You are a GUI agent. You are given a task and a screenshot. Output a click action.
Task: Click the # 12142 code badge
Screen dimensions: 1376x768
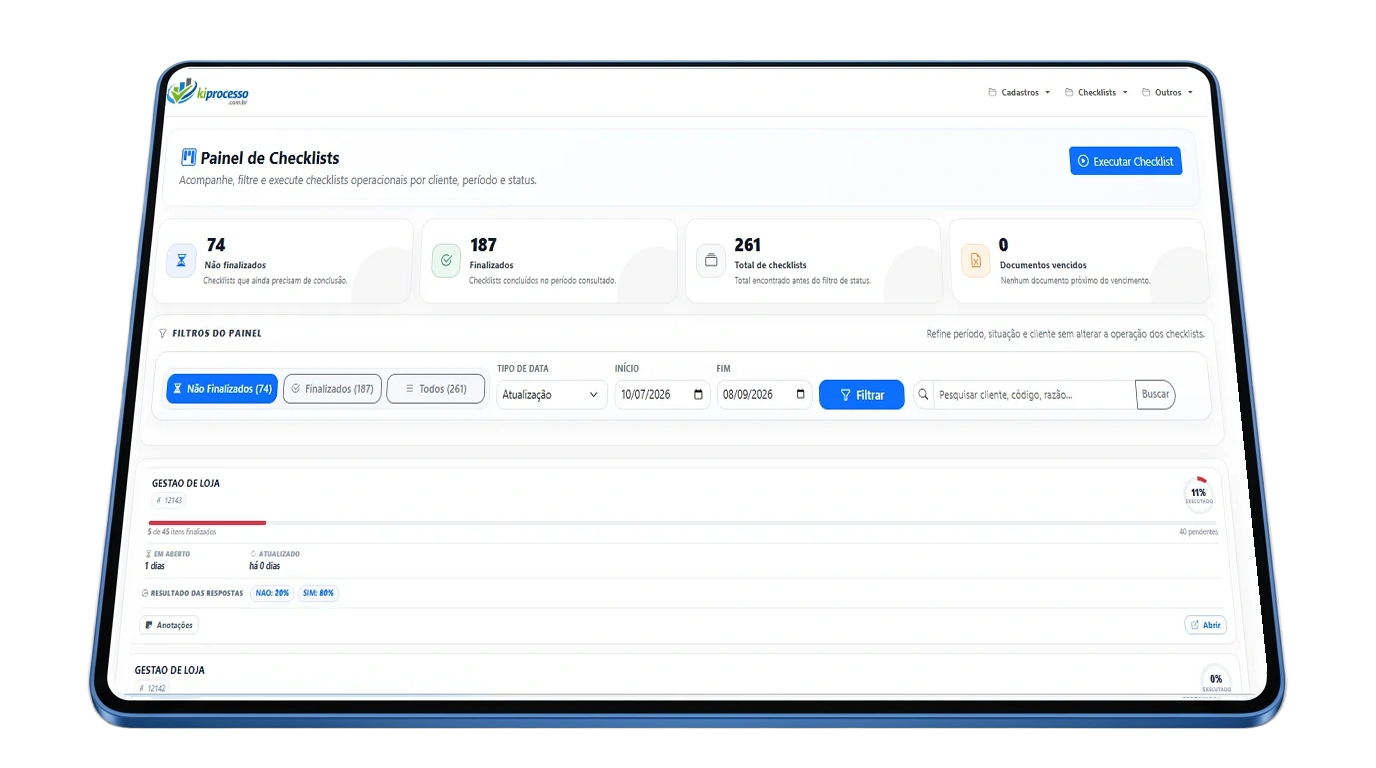[152, 688]
